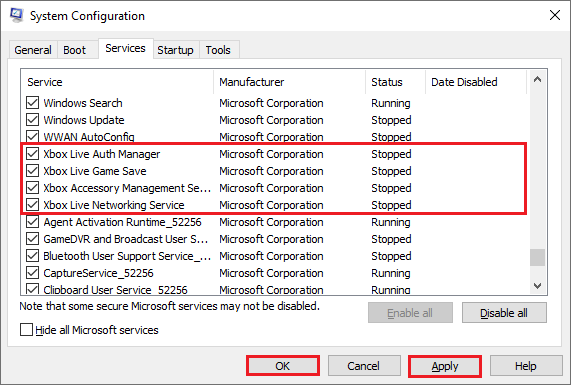Click the Disable all button
The height and width of the screenshot is (385, 571).
click(x=504, y=313)
